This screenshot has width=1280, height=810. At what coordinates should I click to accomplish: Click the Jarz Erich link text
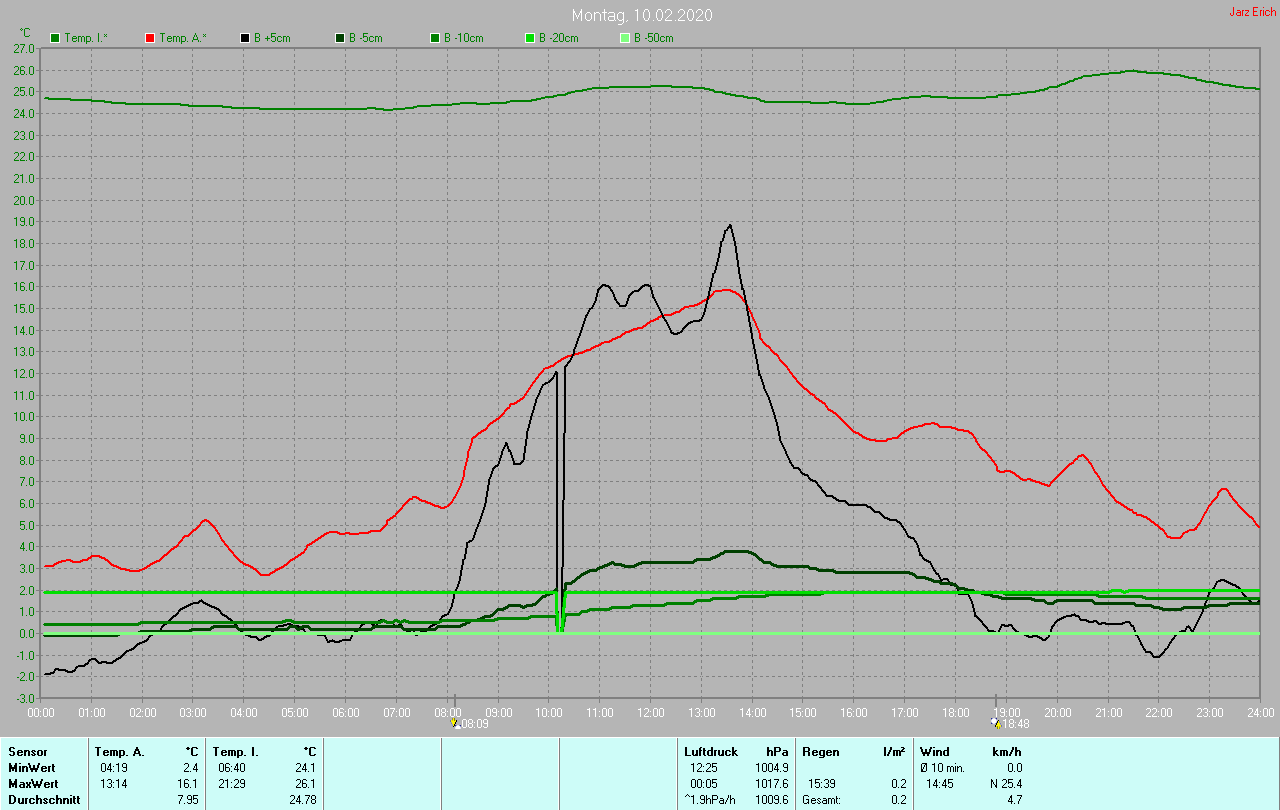click(1252, 12)
